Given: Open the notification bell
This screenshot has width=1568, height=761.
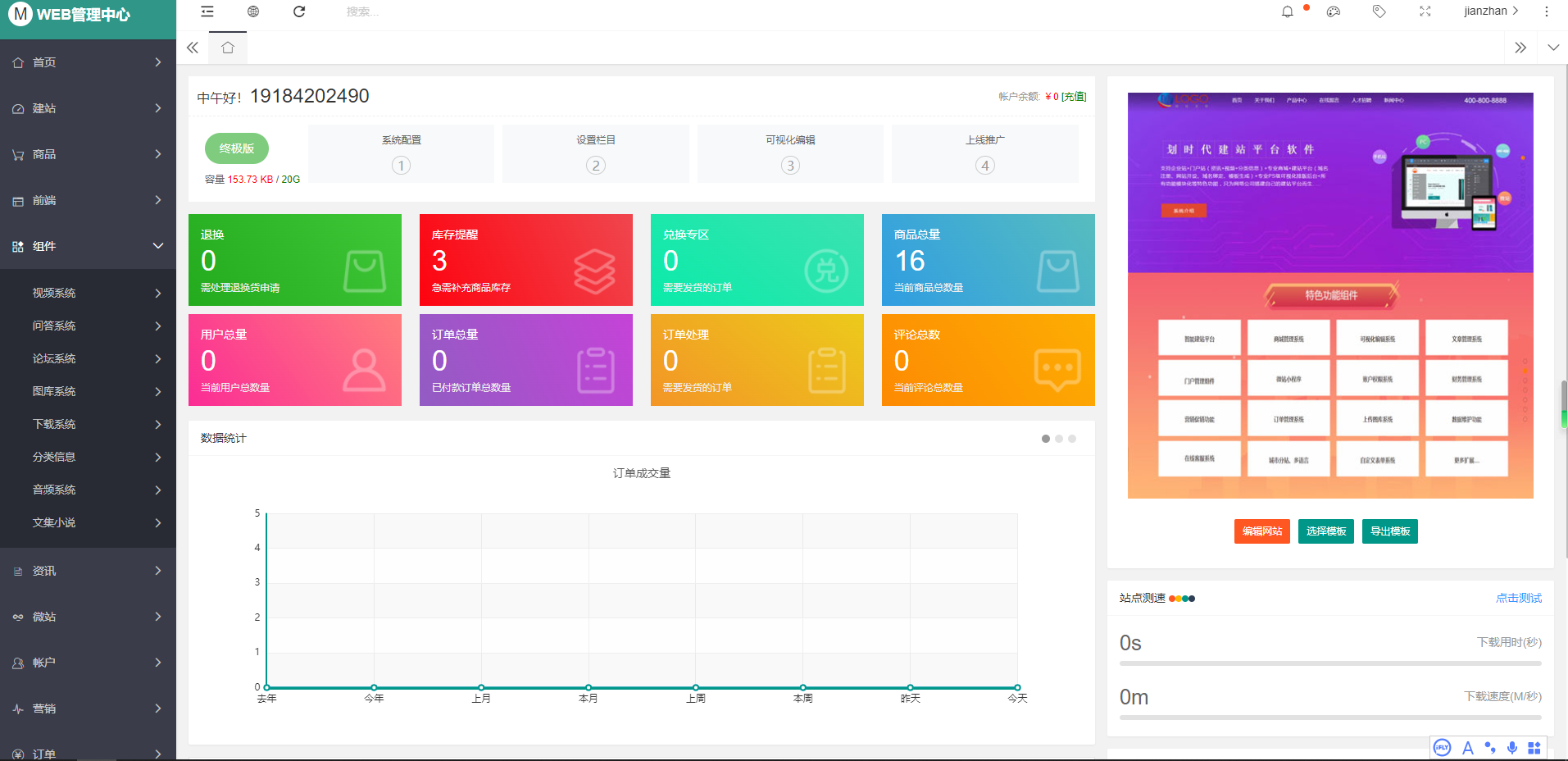Looking at the screenshot, I should point(1288,11).
